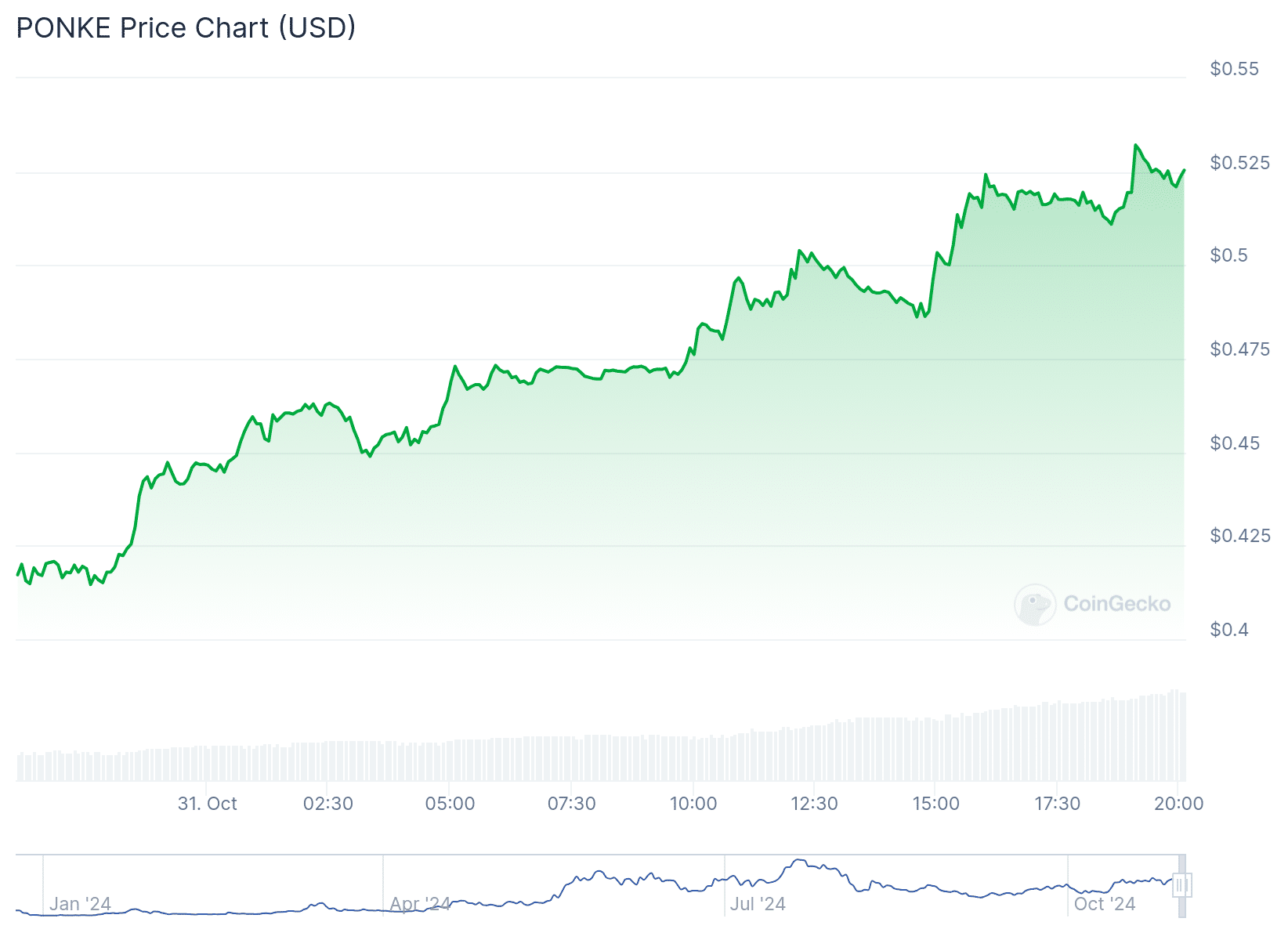Click Oct '24 in the range navigator
This screenshot has width=1288, height=940.
coord(1105,904)
